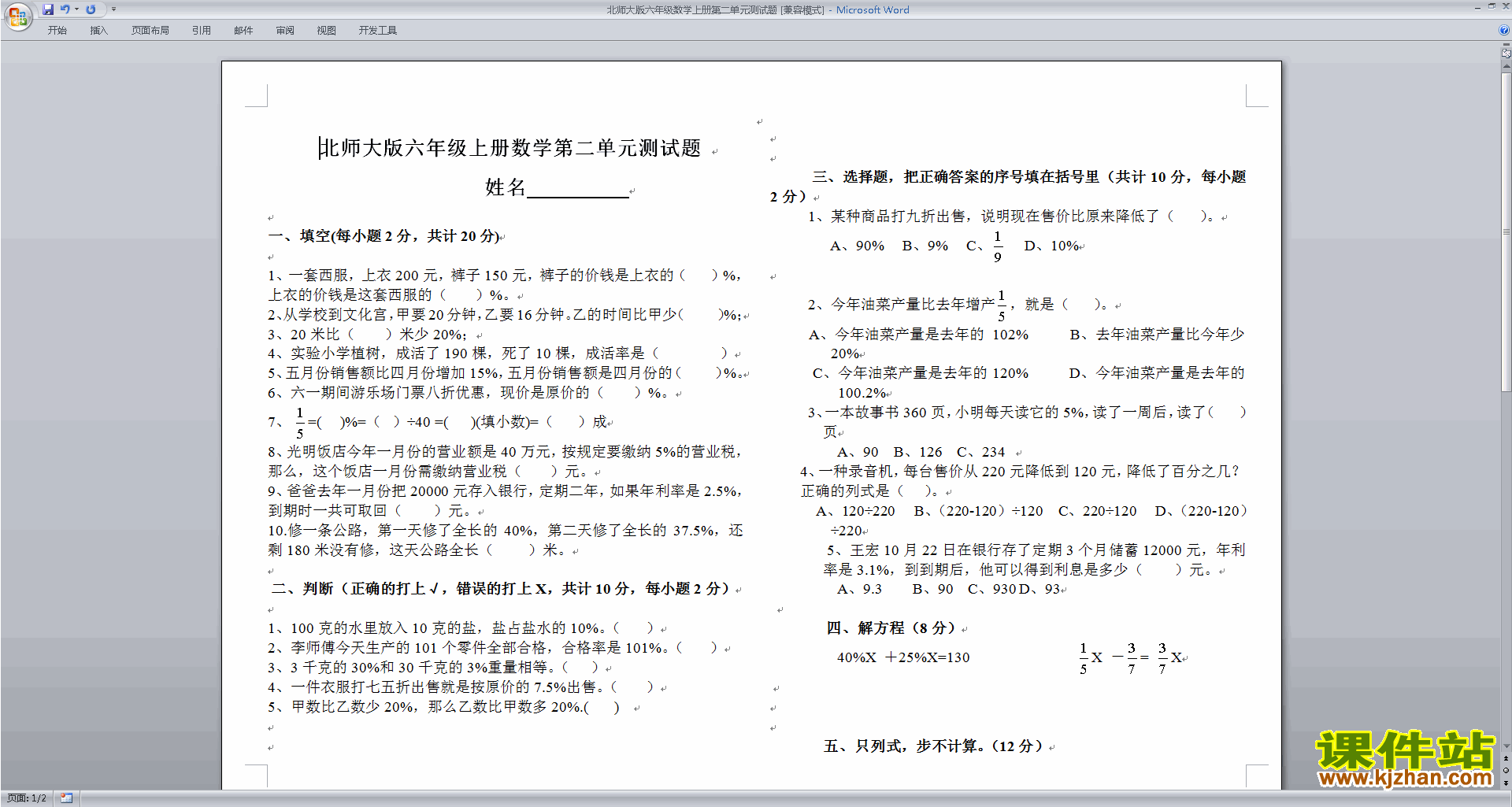This screenshot has width=1512, height=807.
Task: Click the 页面: 1/2 status bar indicator
Action: 27,798
